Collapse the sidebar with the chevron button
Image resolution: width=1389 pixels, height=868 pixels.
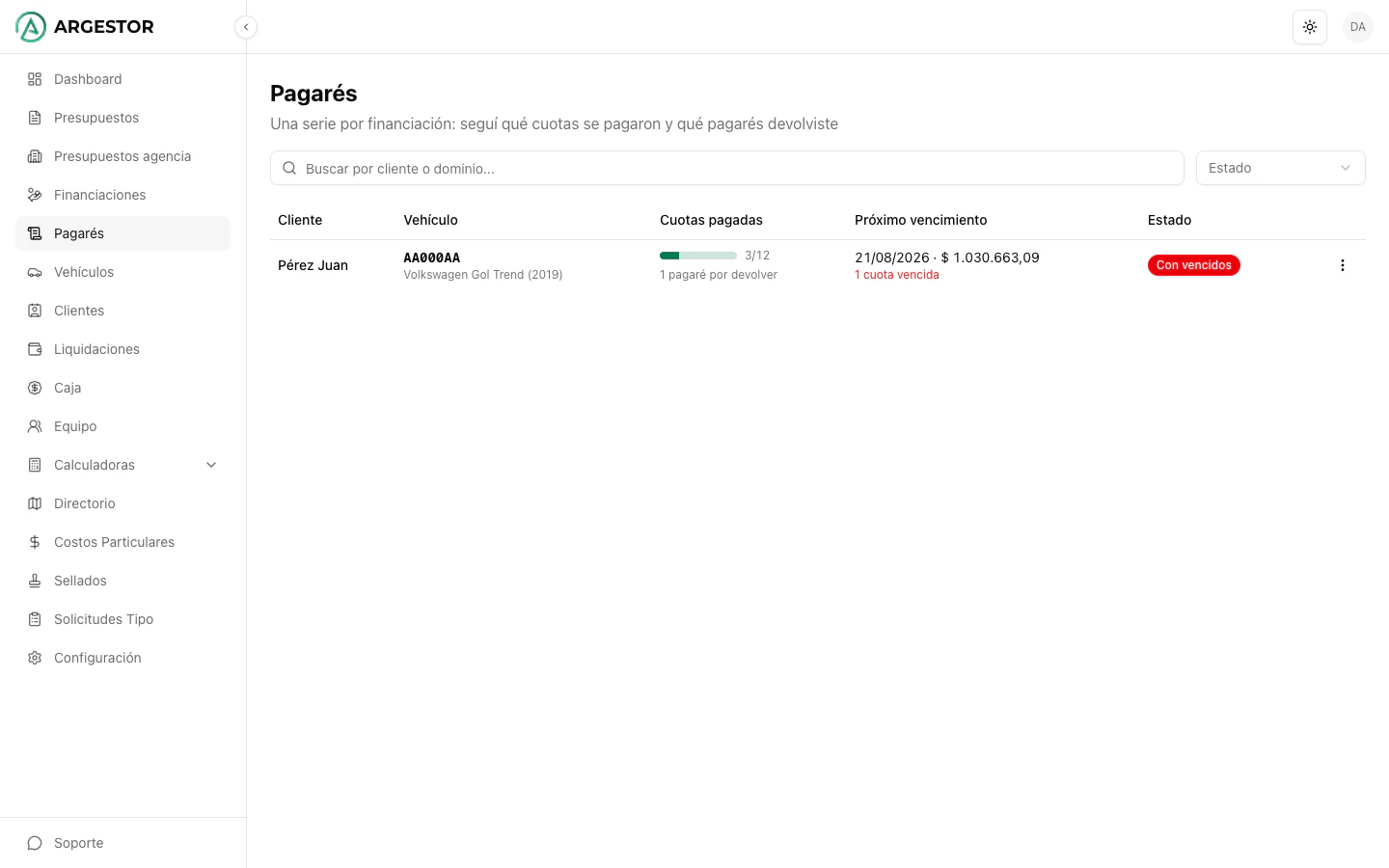click(246, 27)
